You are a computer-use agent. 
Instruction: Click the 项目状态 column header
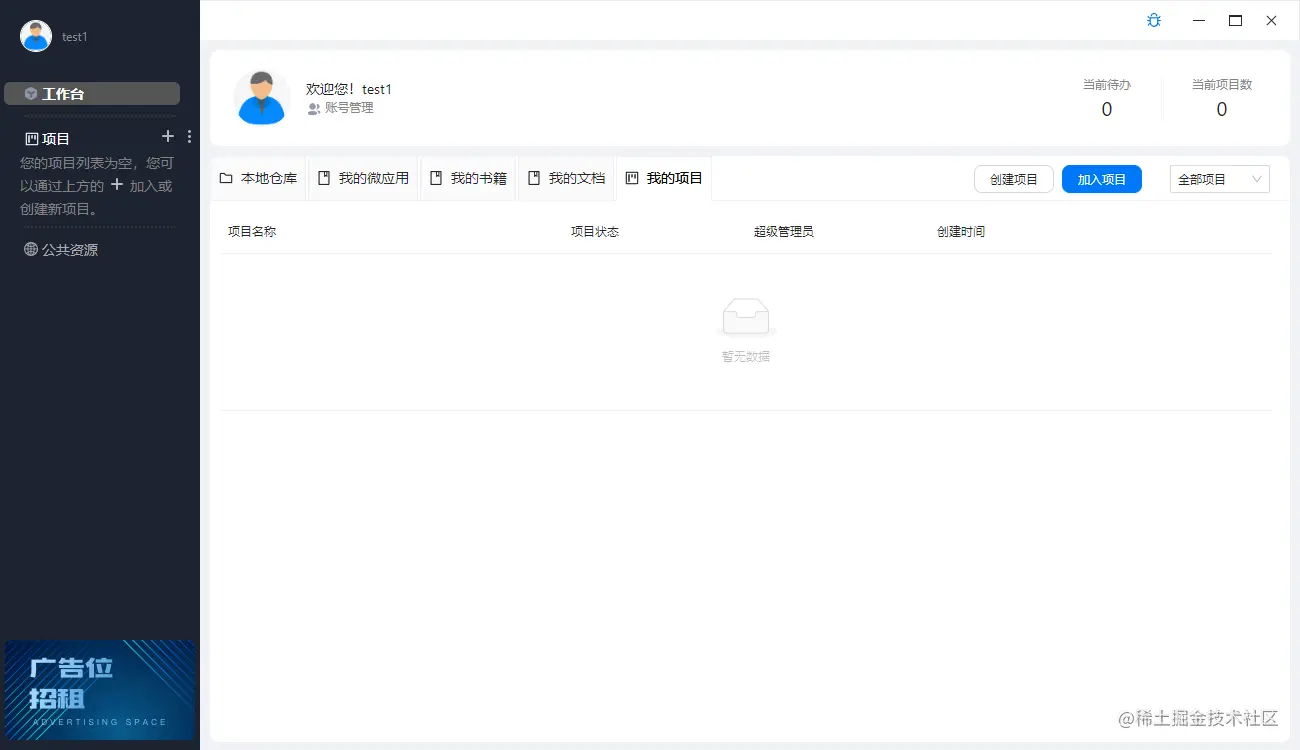[x=595, y=231]
